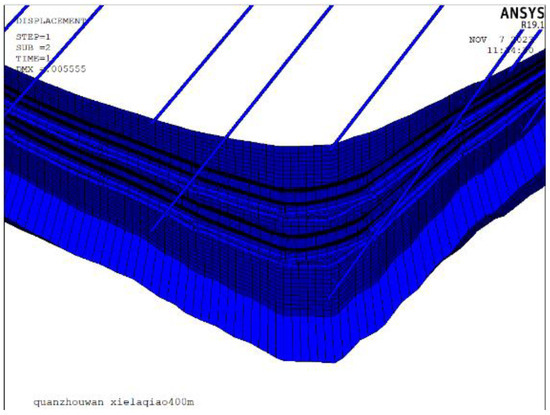Viewport: 550px width, 415px height.
Task: Select the NOV 7 date stamp
Action: coord(502,39)
